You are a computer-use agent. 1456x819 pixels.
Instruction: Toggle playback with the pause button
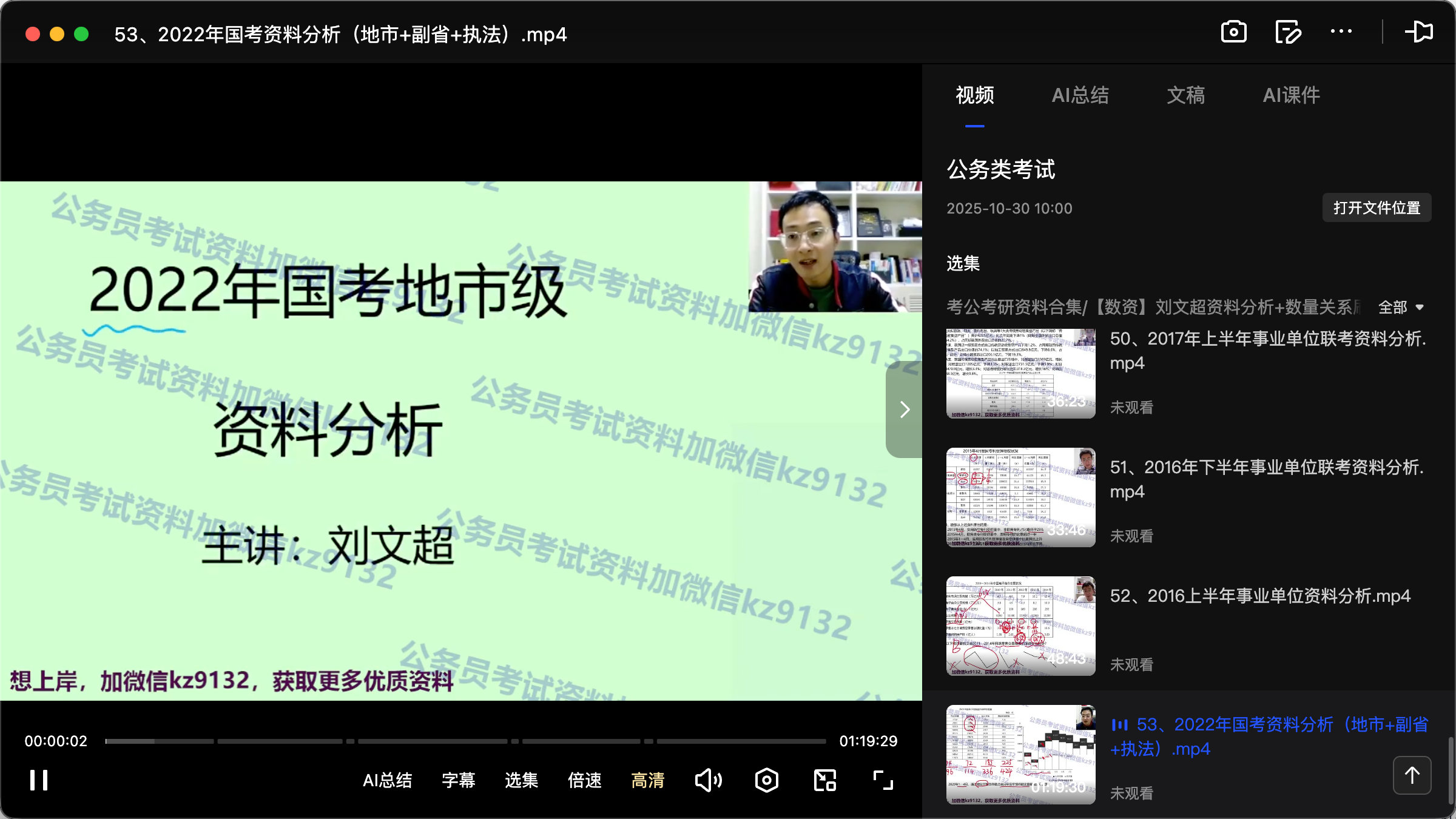pyautogui.click(x=38, y=780)
